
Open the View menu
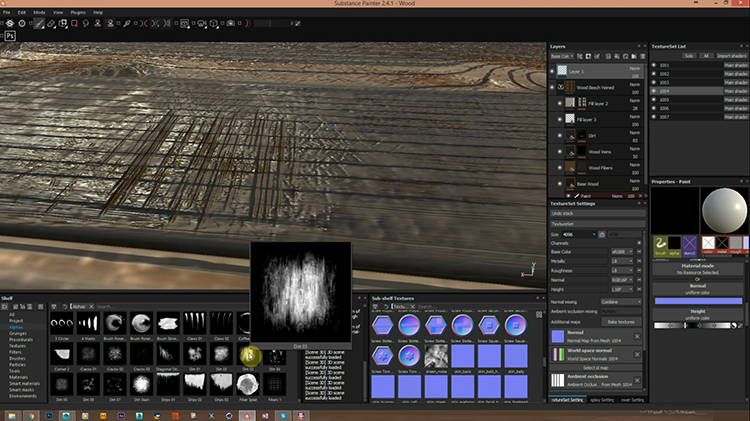pyautogui.click(x=58, y=12)
